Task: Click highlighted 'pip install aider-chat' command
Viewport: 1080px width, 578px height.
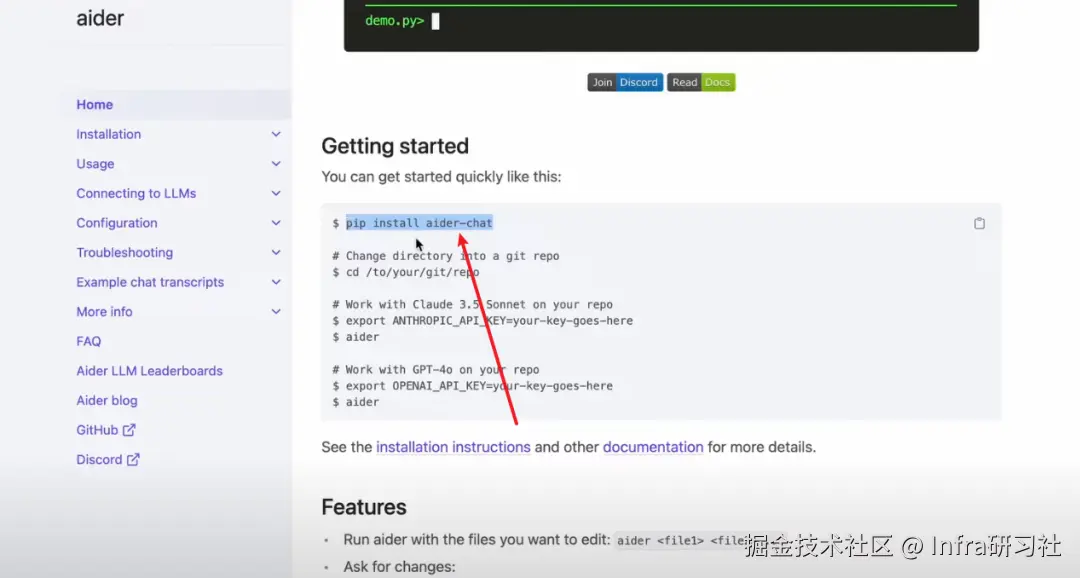Action: tap(419, 223)
